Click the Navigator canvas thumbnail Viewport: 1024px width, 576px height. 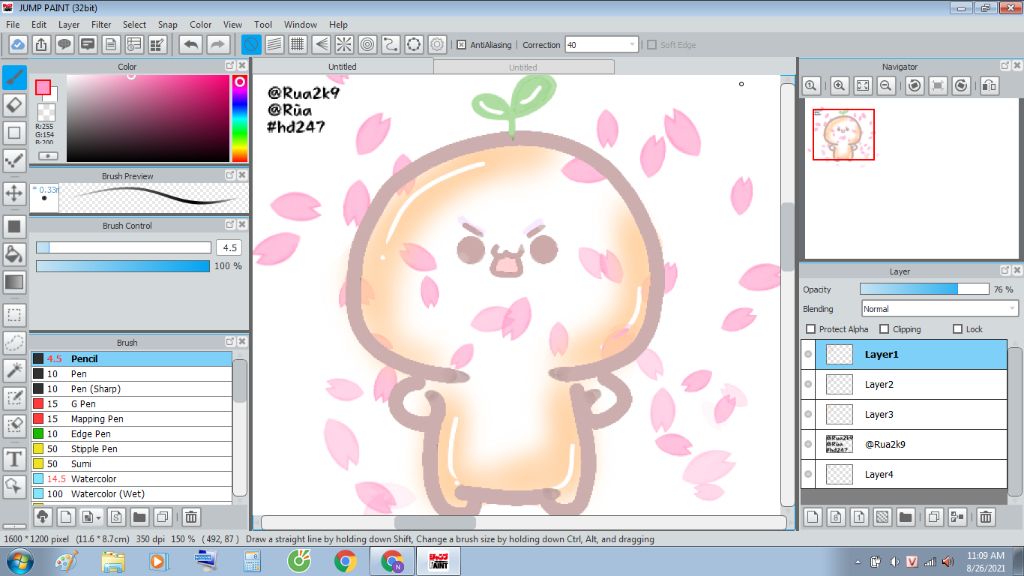(x=843, y=134)
